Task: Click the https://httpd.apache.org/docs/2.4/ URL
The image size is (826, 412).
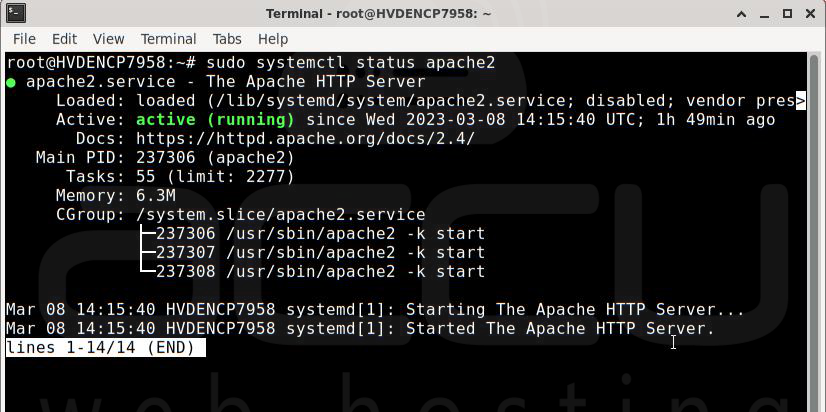Action: pos(306,139)
